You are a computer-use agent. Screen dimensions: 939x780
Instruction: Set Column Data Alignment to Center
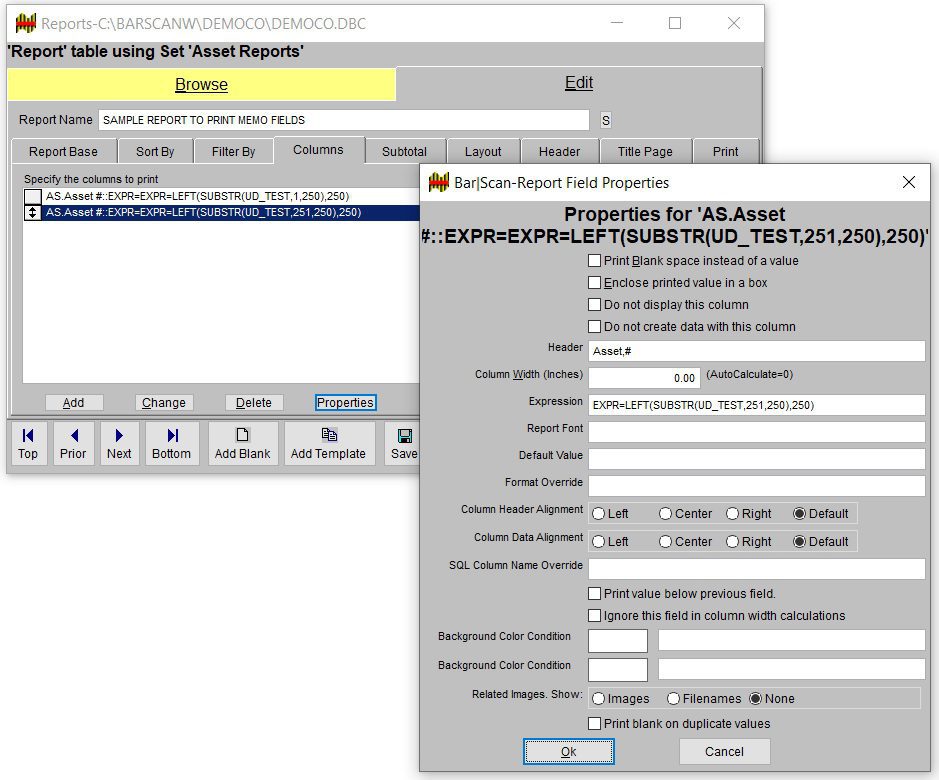(x=665, y=542)
